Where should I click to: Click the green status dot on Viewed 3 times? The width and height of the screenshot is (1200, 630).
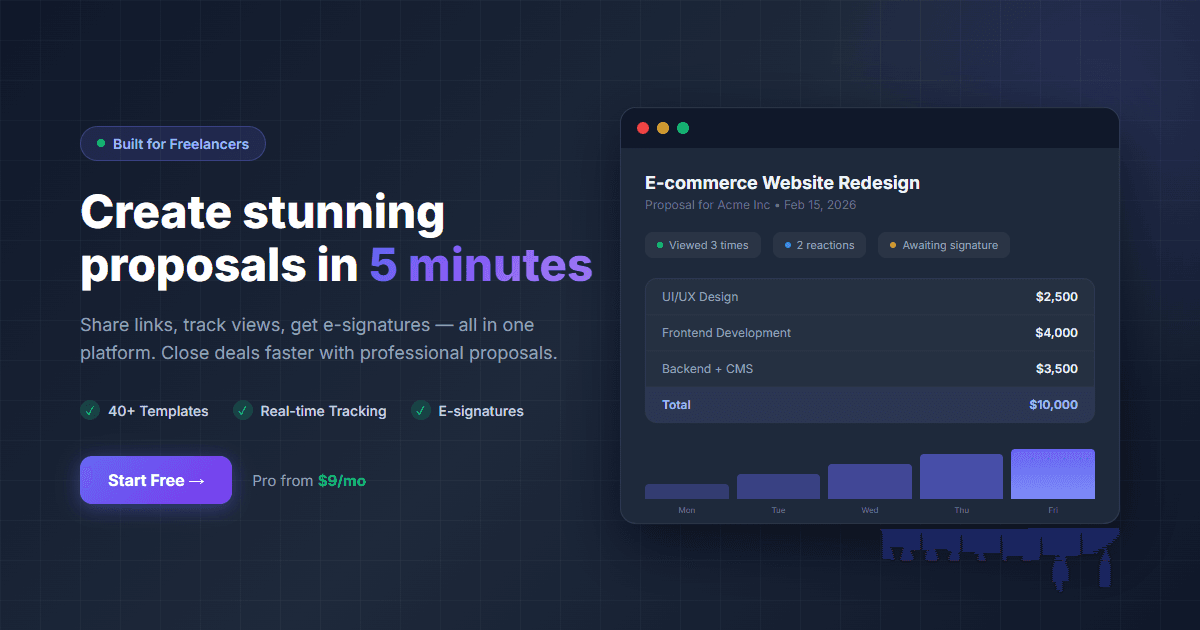660,245
